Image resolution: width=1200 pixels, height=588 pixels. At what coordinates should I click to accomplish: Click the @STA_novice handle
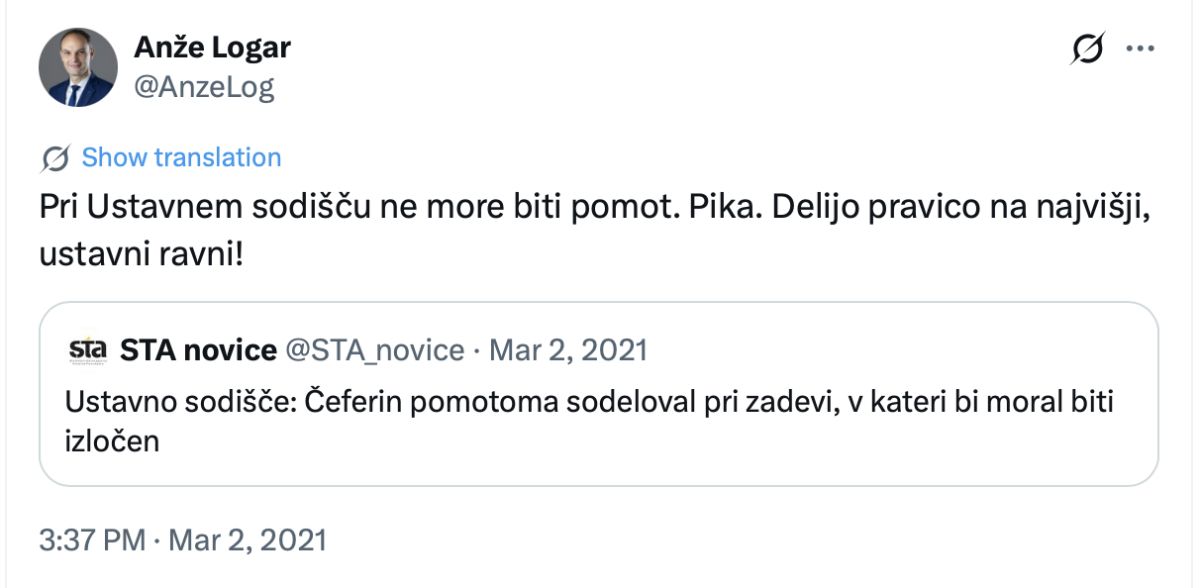(x=375, y=350)
